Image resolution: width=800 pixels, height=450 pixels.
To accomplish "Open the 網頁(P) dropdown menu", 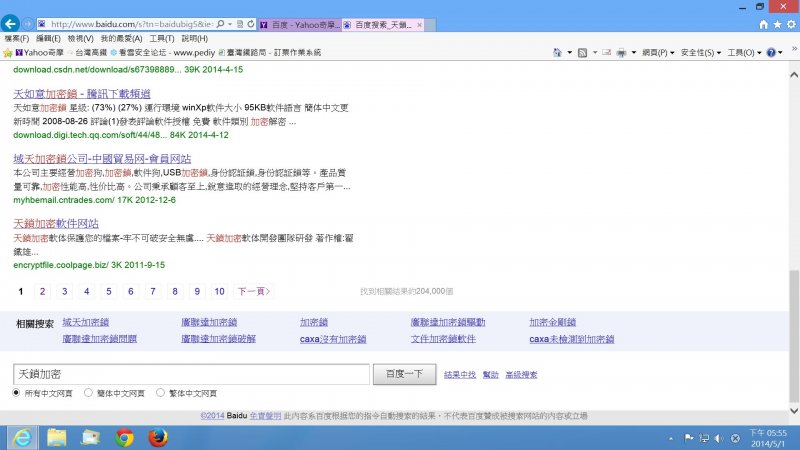I will [x=658, y=53].
